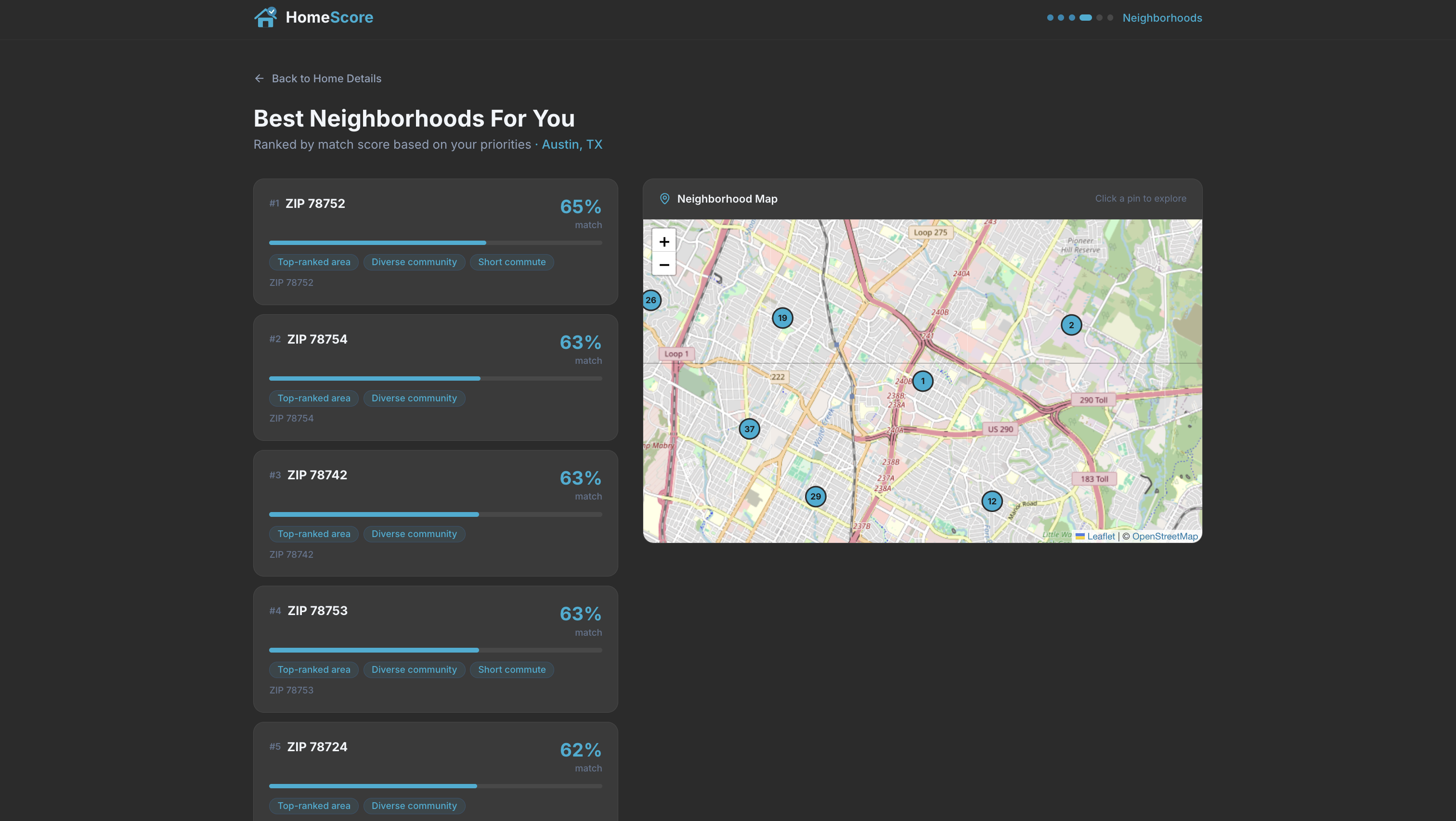Viewport: 1456px width, 821px height.
Task: Click Short commute tag on ZIP 78753
Action: (511, 669)
